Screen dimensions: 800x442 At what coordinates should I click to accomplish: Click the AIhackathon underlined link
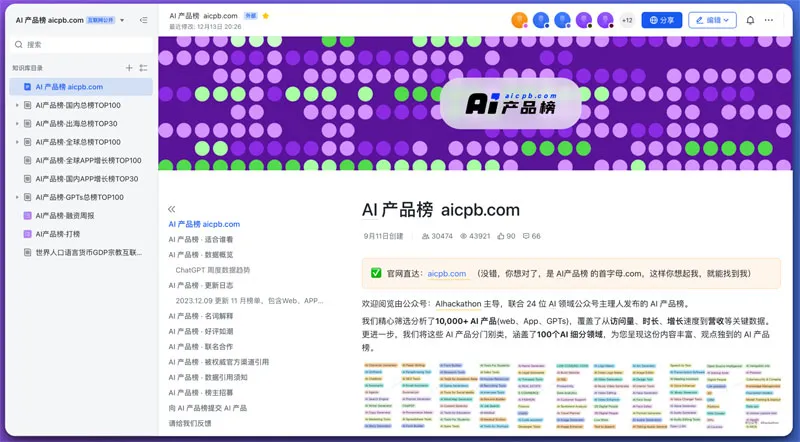point(458,304)
